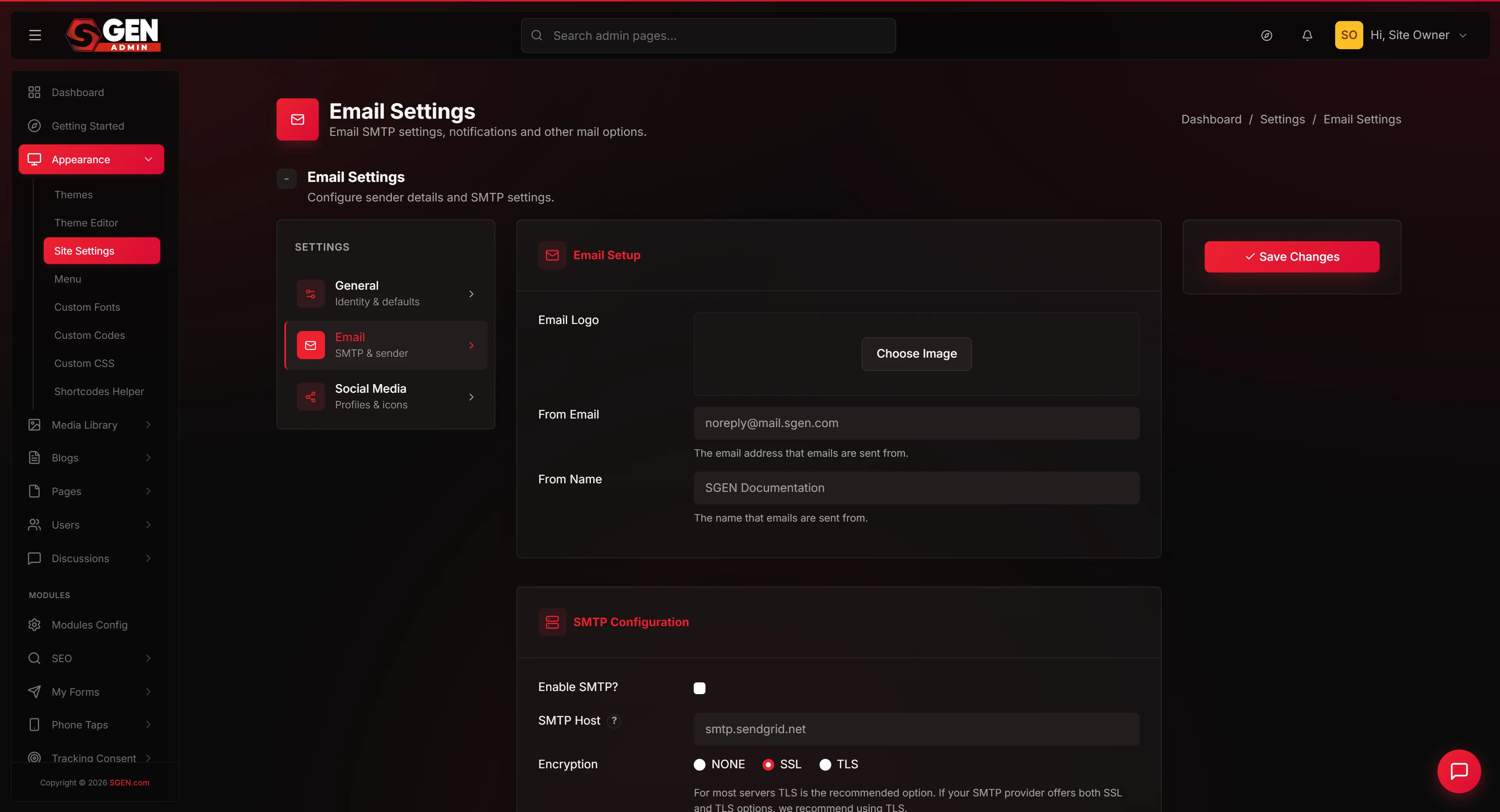1500x812 pixels.
Task: Open Themes in Appearance submenu
Action: [x=73, y=194]
